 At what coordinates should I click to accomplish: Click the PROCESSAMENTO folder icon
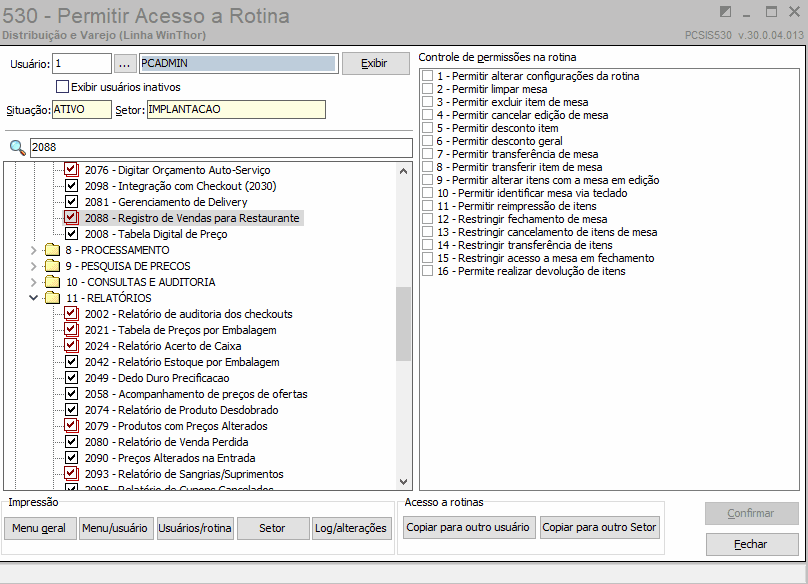click(x=52, y=250)
